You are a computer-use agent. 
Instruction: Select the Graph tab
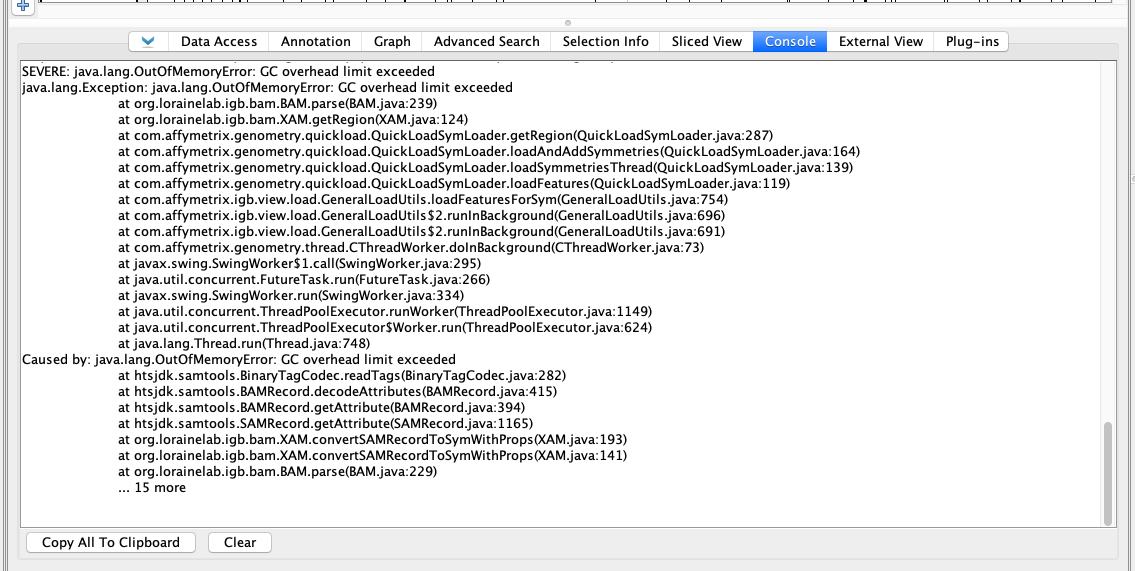(x=392, y=41)
